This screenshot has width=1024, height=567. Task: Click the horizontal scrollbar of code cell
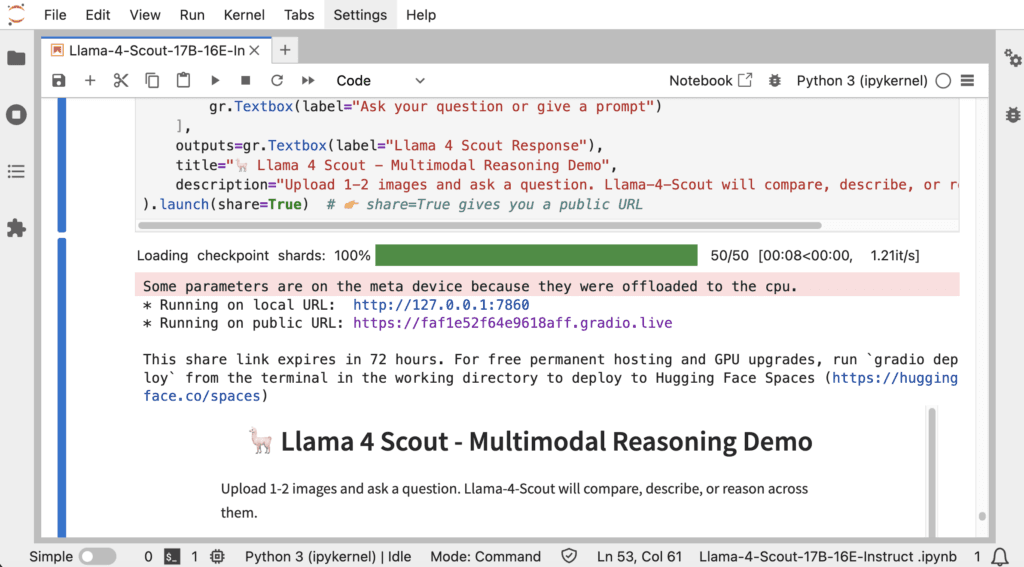point(480,225)
